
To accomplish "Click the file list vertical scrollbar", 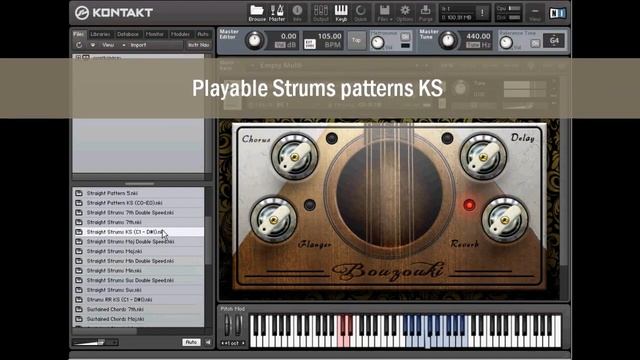I will (209, 241).
